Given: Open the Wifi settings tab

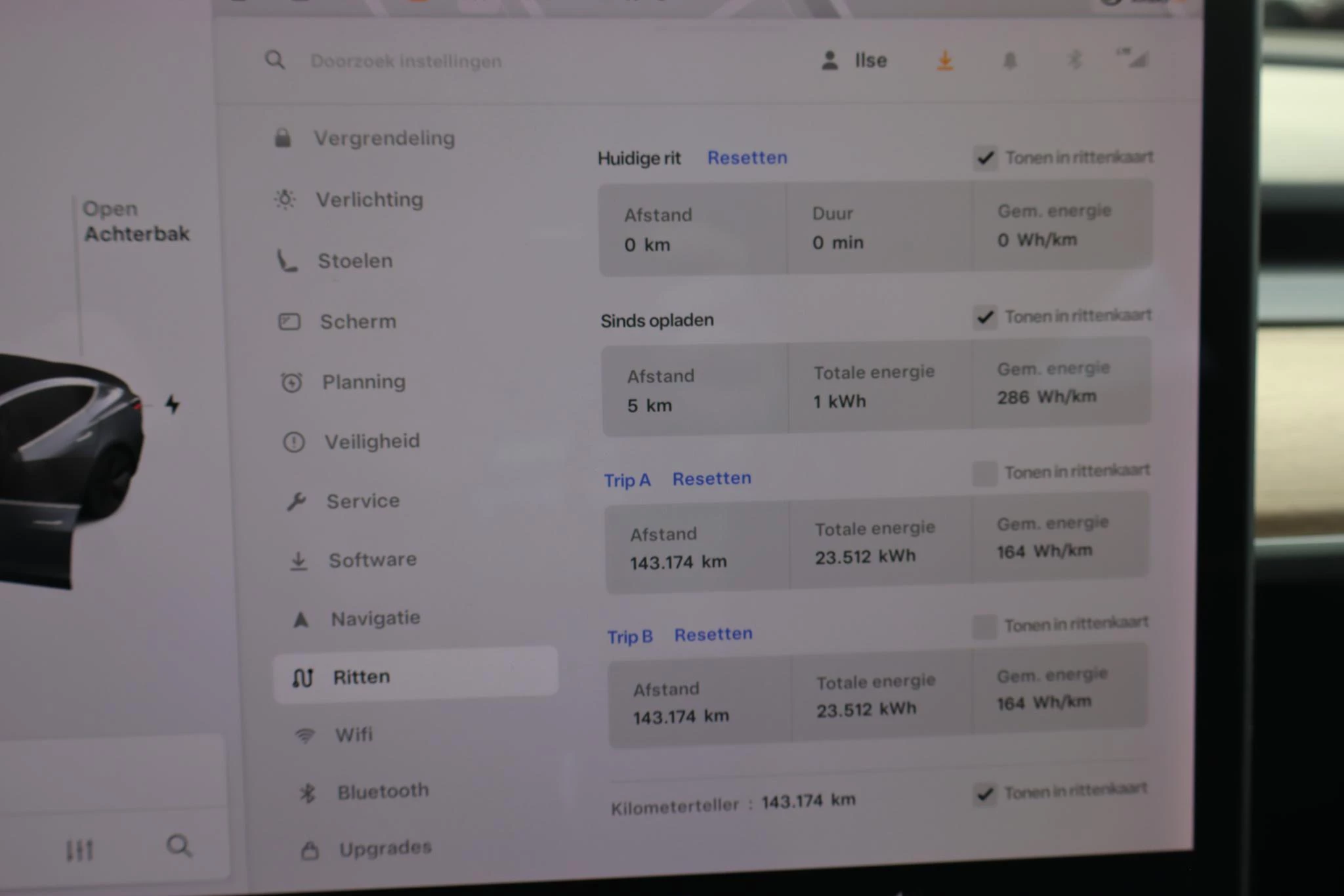Looking at the screenshot, I should 354,735.
